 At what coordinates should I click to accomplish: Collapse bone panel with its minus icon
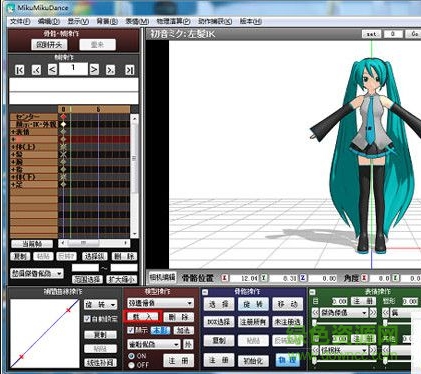(x=205, y=292)
